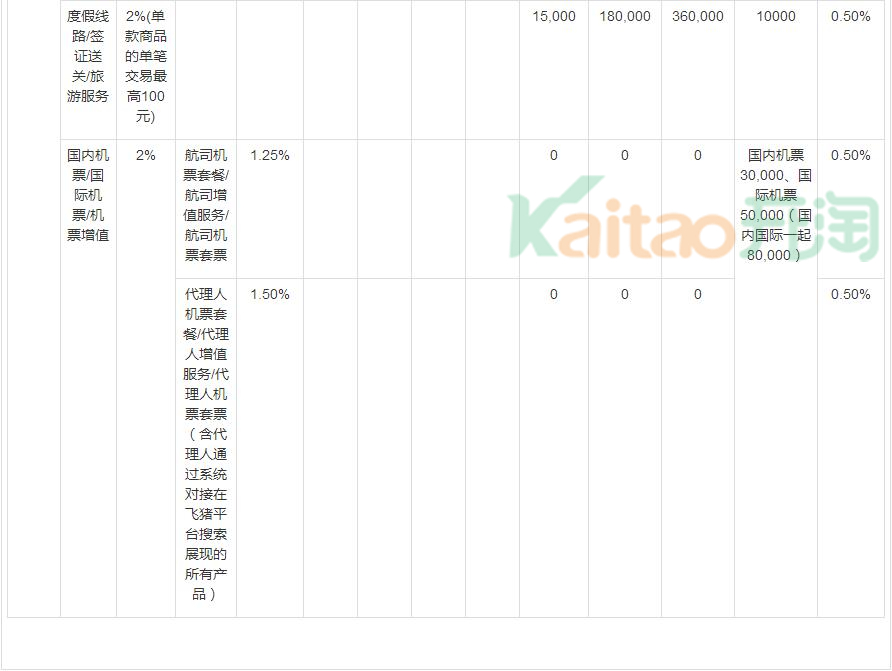
Task: Click the 180,000 value cell
Action: [625, 16]
